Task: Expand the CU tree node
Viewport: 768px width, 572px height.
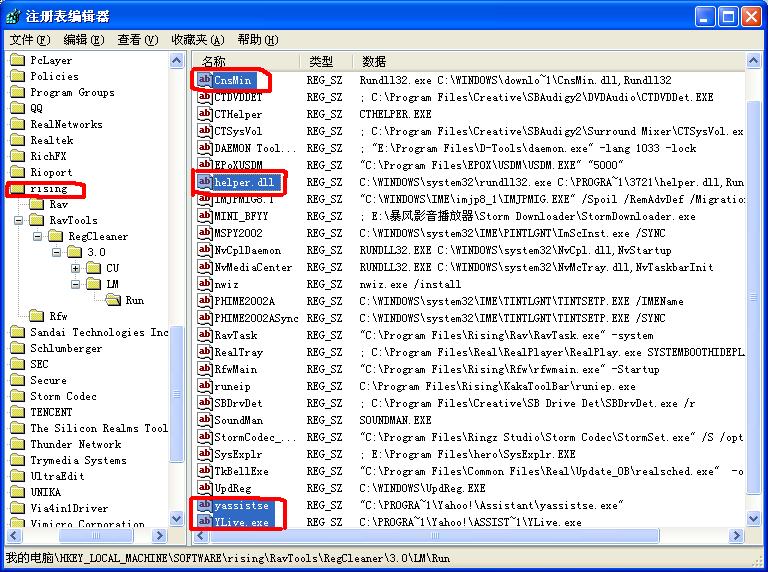Action: (75, 268)
